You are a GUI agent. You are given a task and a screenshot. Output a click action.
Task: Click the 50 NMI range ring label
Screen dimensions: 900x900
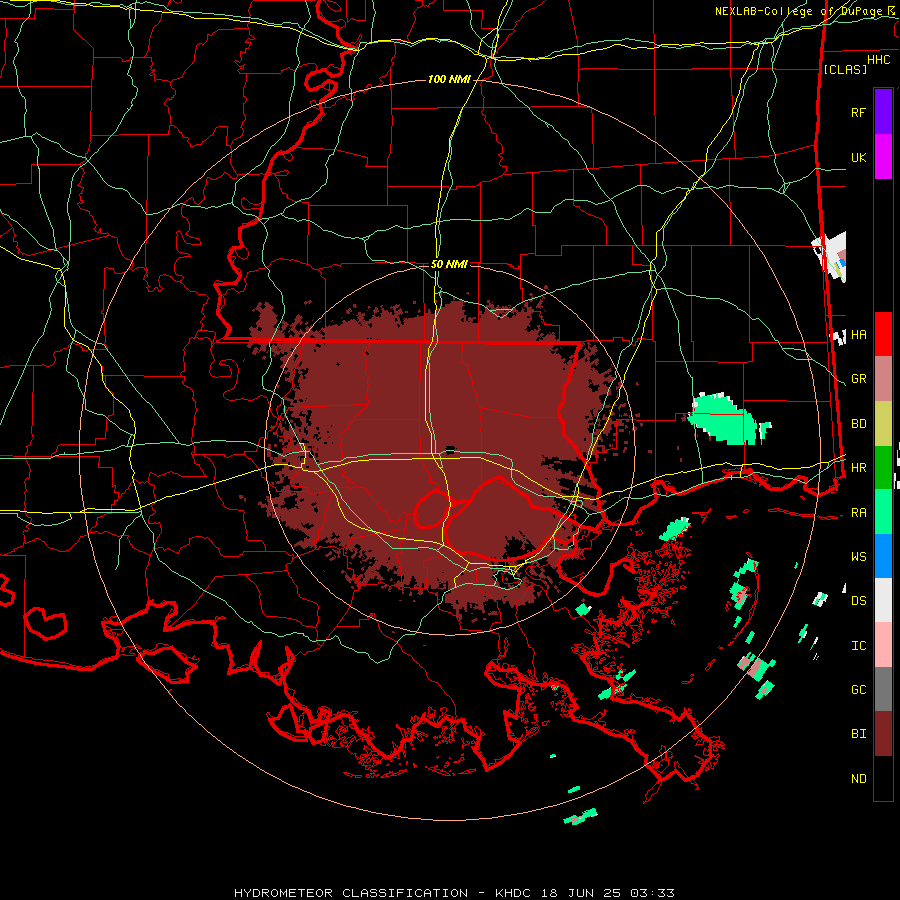click(449, 264)
